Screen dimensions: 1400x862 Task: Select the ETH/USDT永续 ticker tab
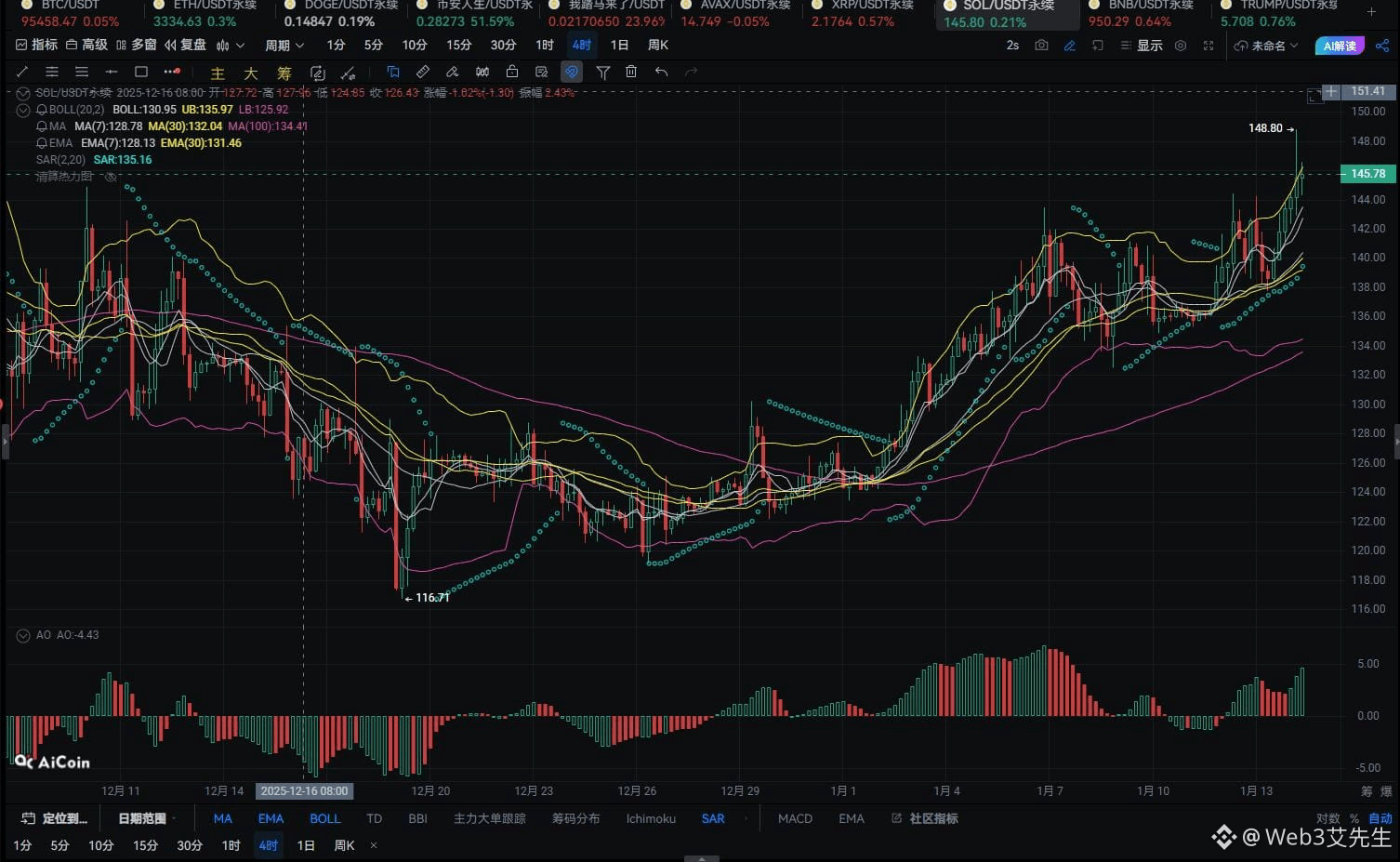pyautogui.click(x=205, y=13)
